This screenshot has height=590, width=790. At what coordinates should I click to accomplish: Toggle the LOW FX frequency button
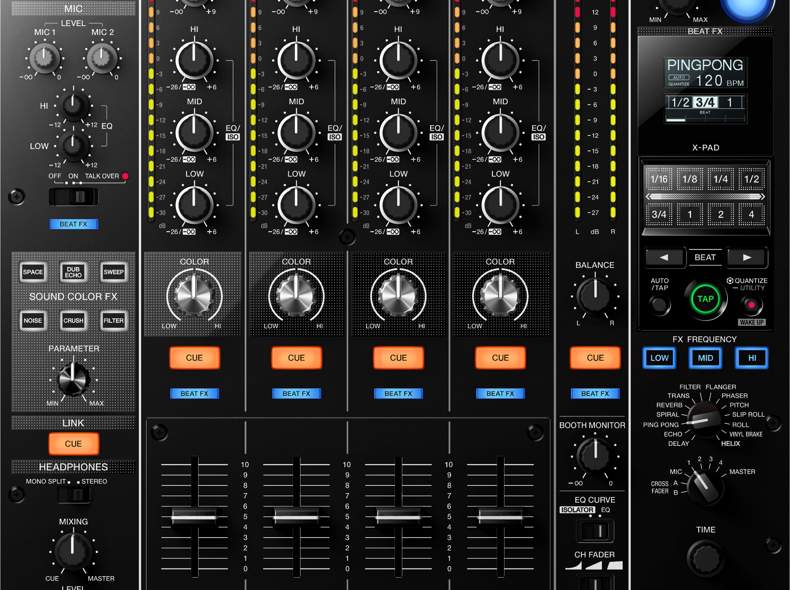[659, 358]
